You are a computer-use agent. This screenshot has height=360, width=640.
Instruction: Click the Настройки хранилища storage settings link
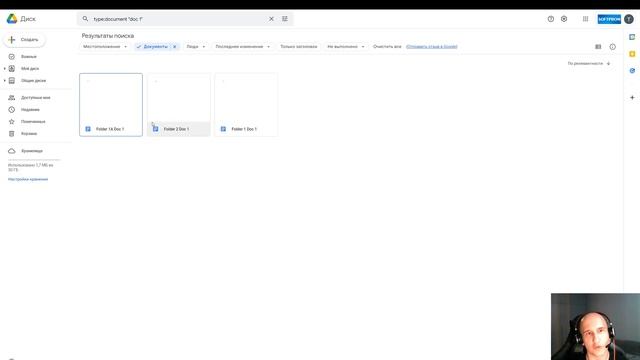click(x=28, y=179)
